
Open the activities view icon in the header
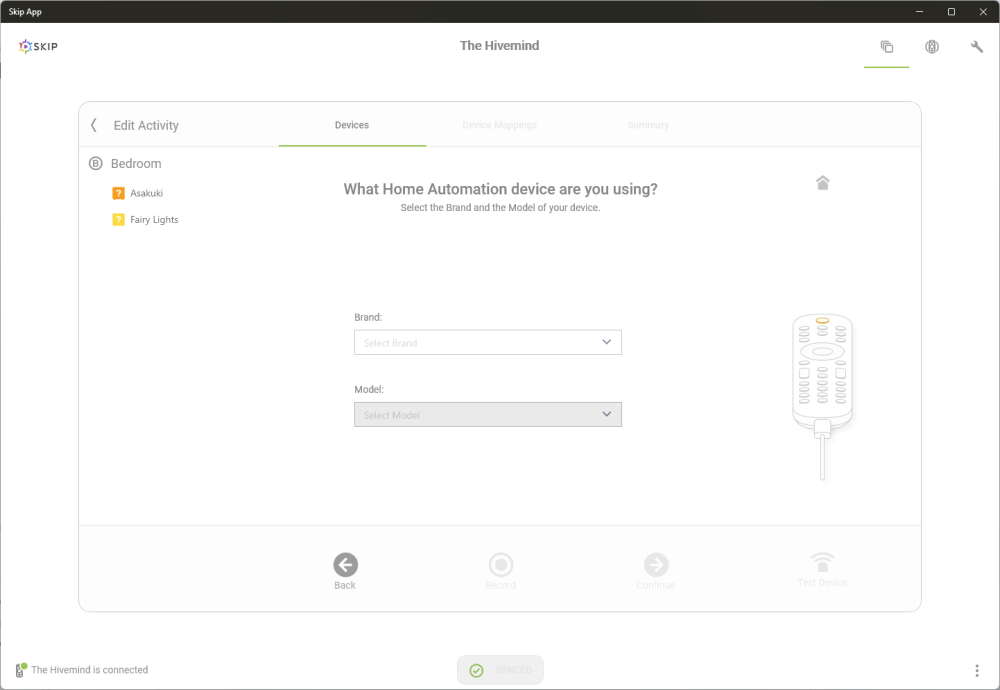point(886,47)
